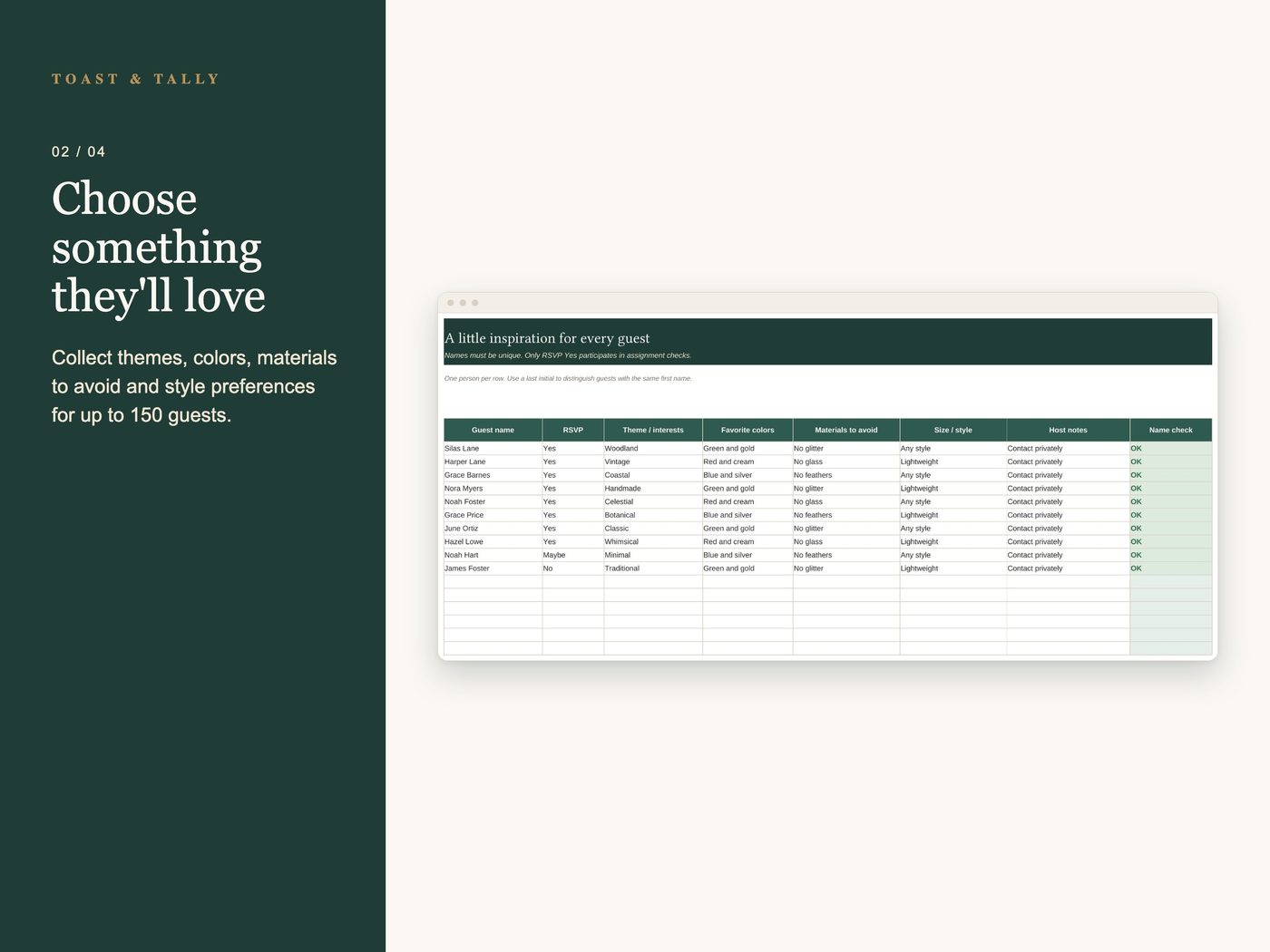Select the Vintage theme cell
The image size is (1270, 952).
pyautogui.click(x=653, y=461)
